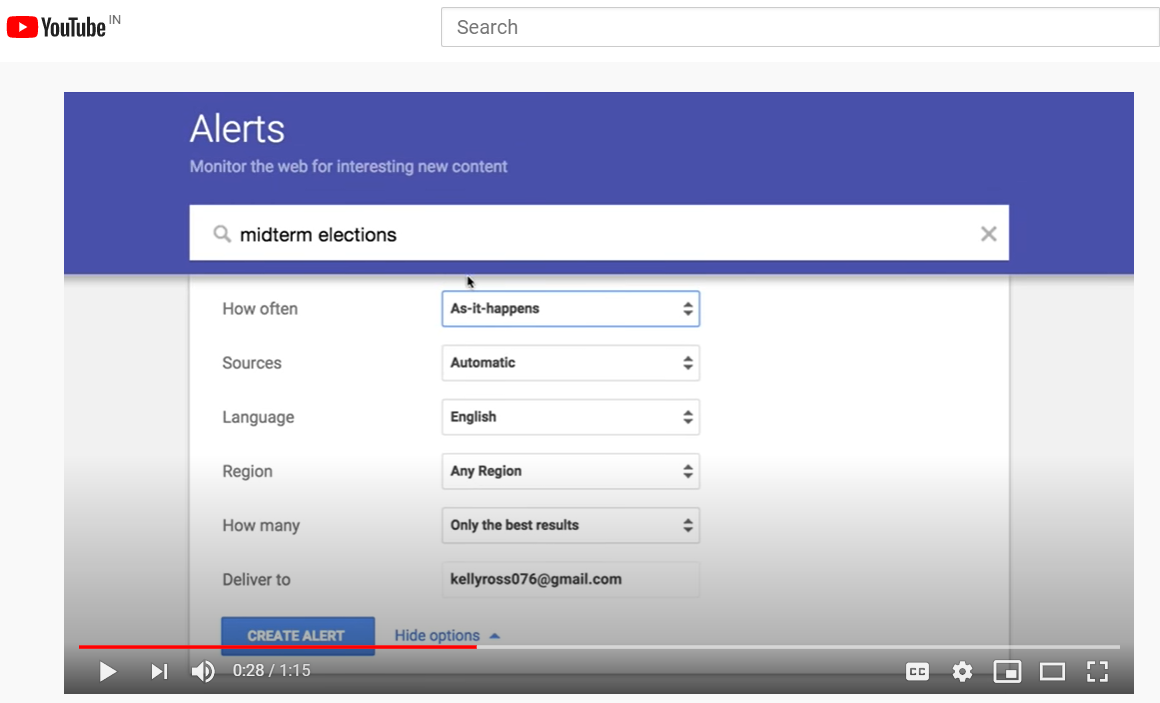
Task: Open the Sources dropdown
Action: coord(570,363)
